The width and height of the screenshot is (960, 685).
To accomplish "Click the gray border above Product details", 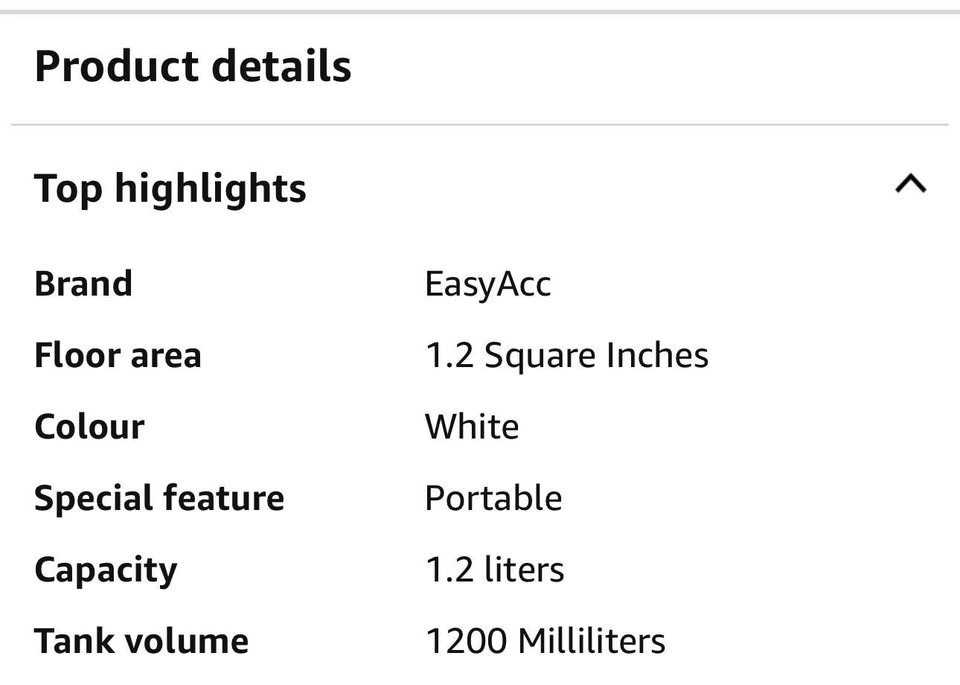I will coord(480,11).
